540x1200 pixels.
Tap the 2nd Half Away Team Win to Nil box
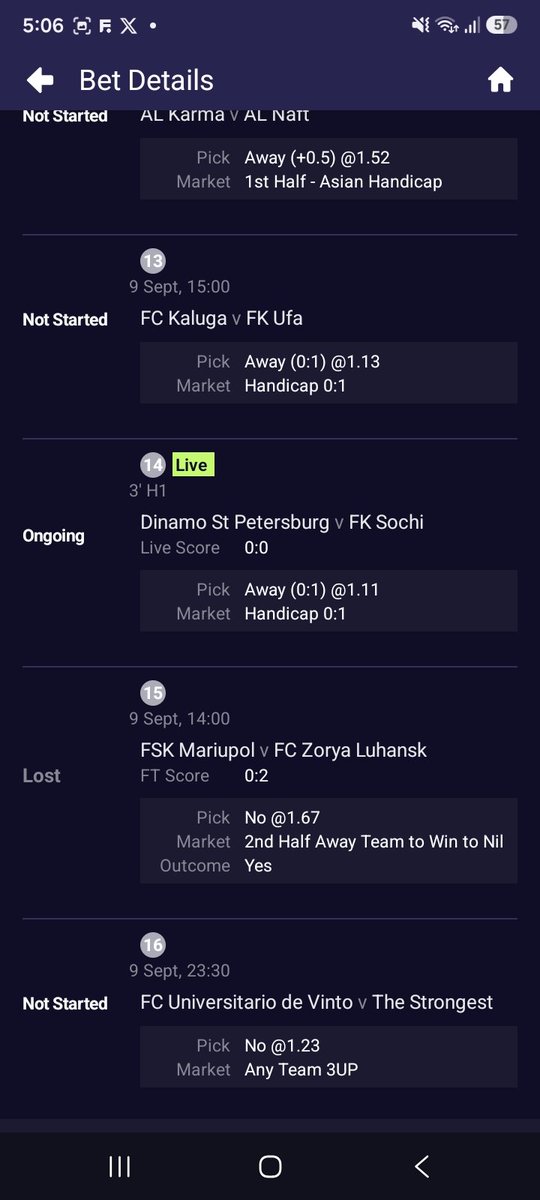point(329,841)
